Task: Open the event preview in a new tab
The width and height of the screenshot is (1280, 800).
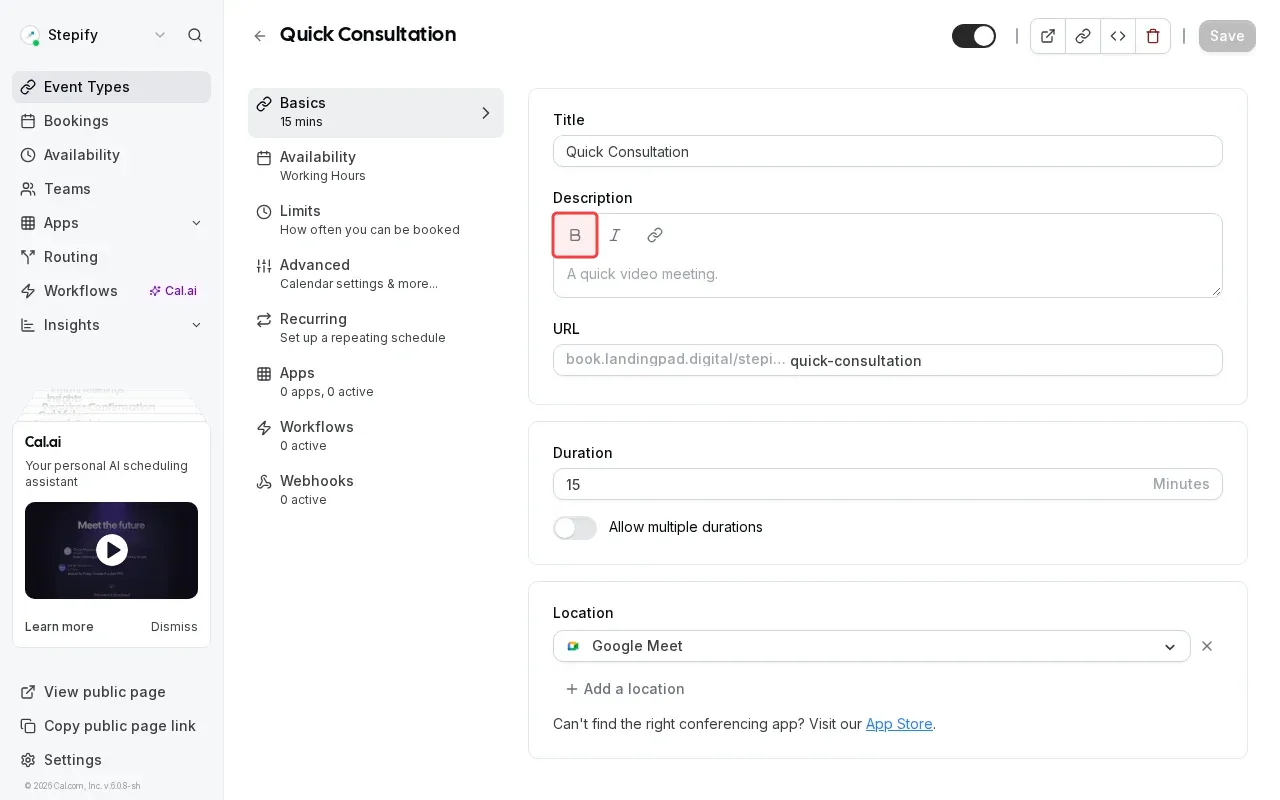Action: pyautogui.click(x=1047, y=36)
